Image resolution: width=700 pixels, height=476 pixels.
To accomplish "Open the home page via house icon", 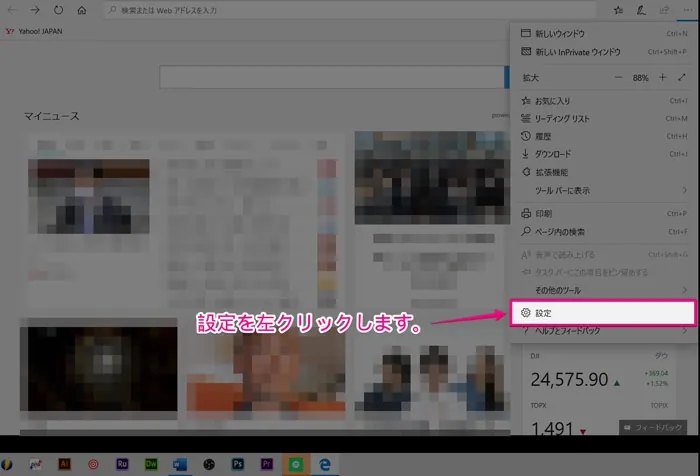I will tap(82, 10).
